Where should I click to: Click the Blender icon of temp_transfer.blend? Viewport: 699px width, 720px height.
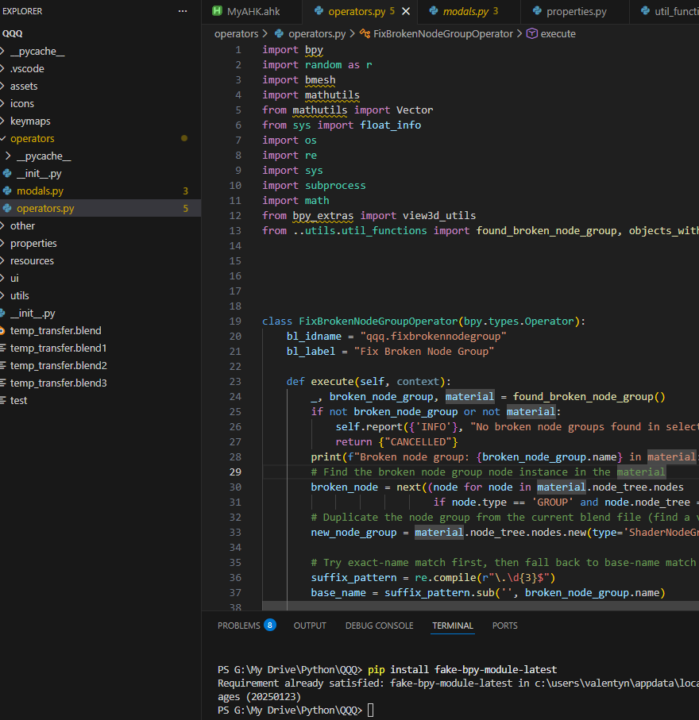2,331
